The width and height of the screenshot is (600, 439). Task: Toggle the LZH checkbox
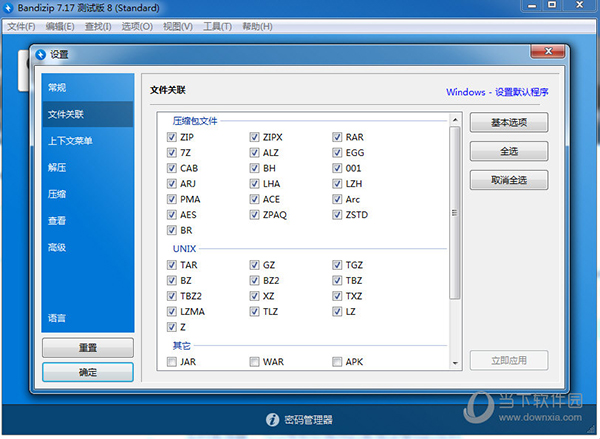tap(337, 184)
